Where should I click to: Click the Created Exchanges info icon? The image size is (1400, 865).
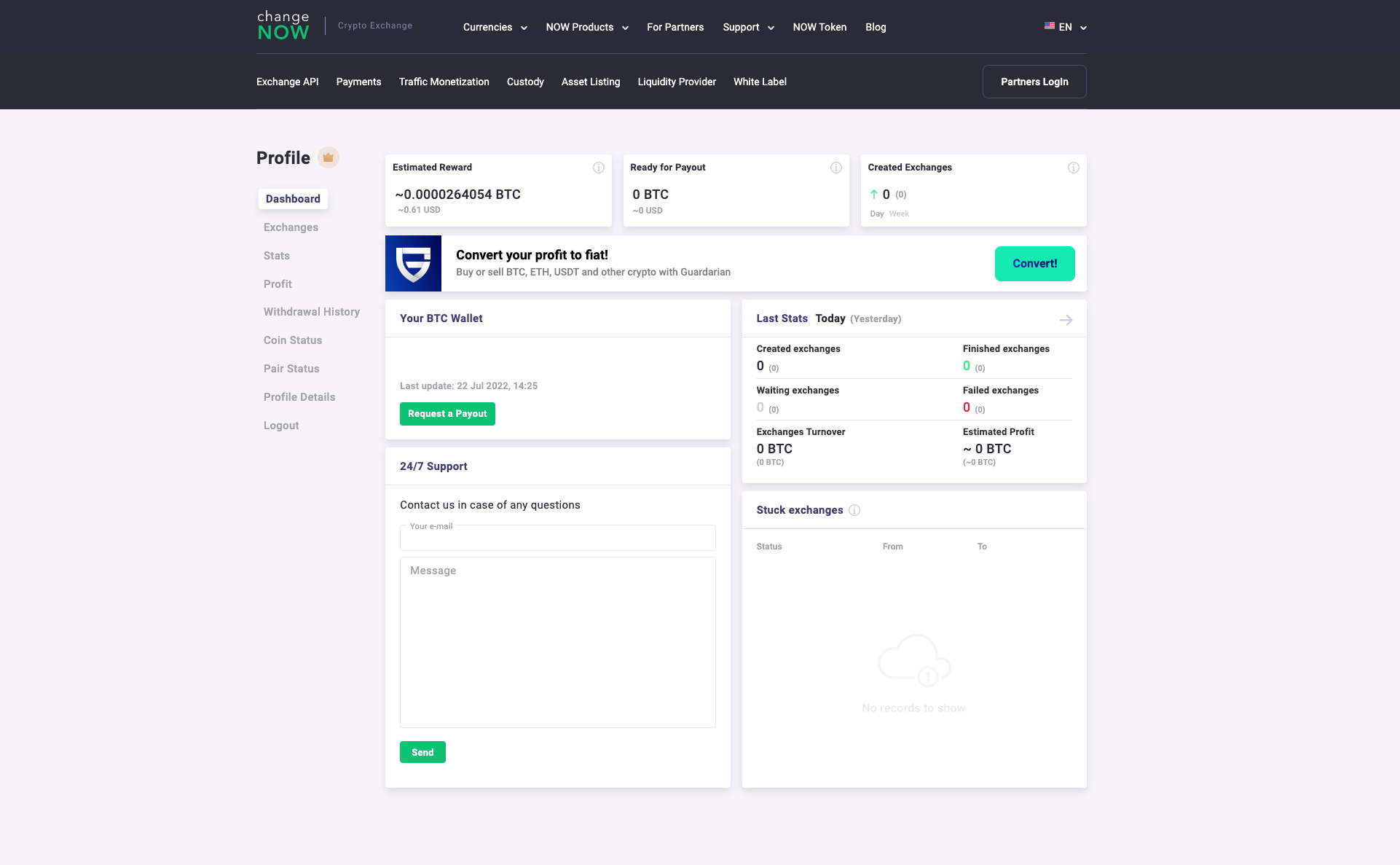click(x=1074, y=168)
